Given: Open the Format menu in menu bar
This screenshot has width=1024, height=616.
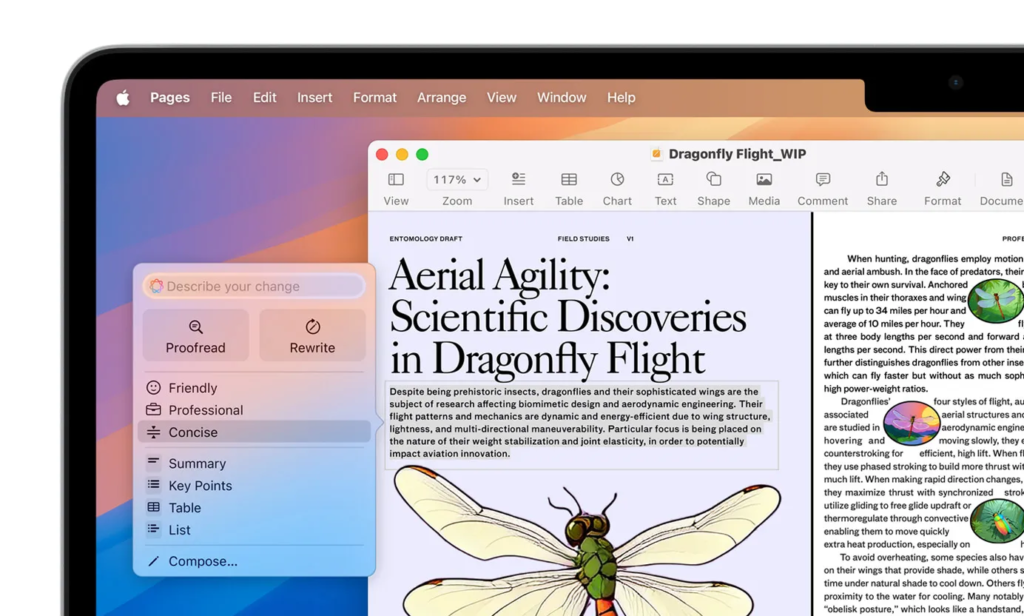Looking at the screenshot, I should [375, 97].
